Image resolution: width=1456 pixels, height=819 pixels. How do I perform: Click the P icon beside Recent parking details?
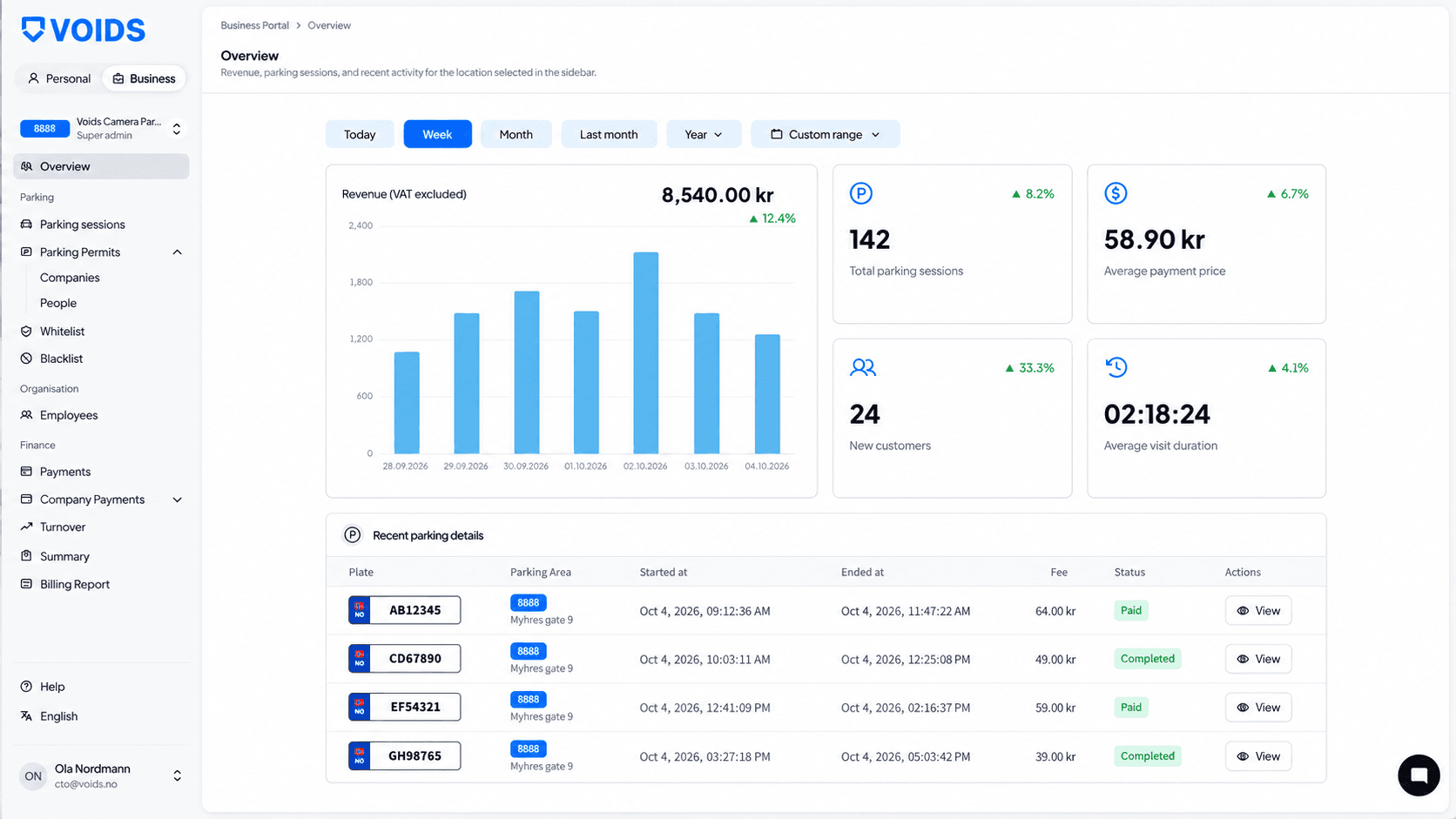coord(352,535)
